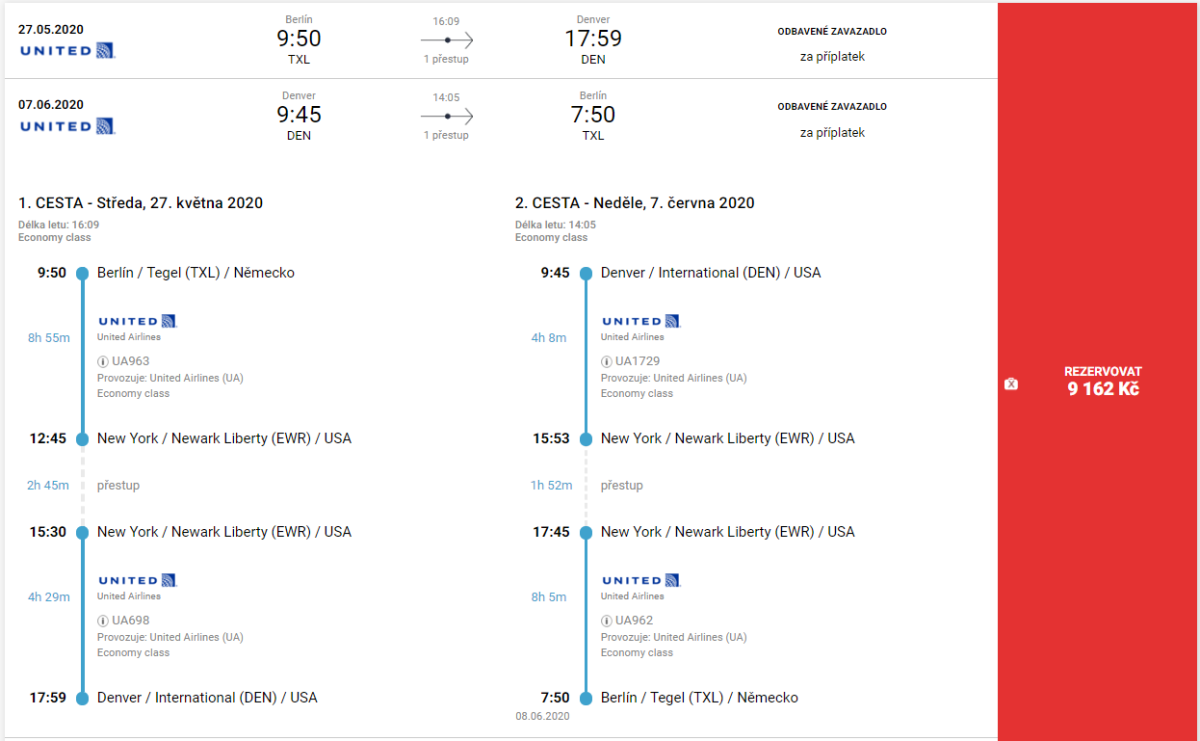Open info icon for flight UA698
This screenshot has width=1200, height=741.
[102, 620]
